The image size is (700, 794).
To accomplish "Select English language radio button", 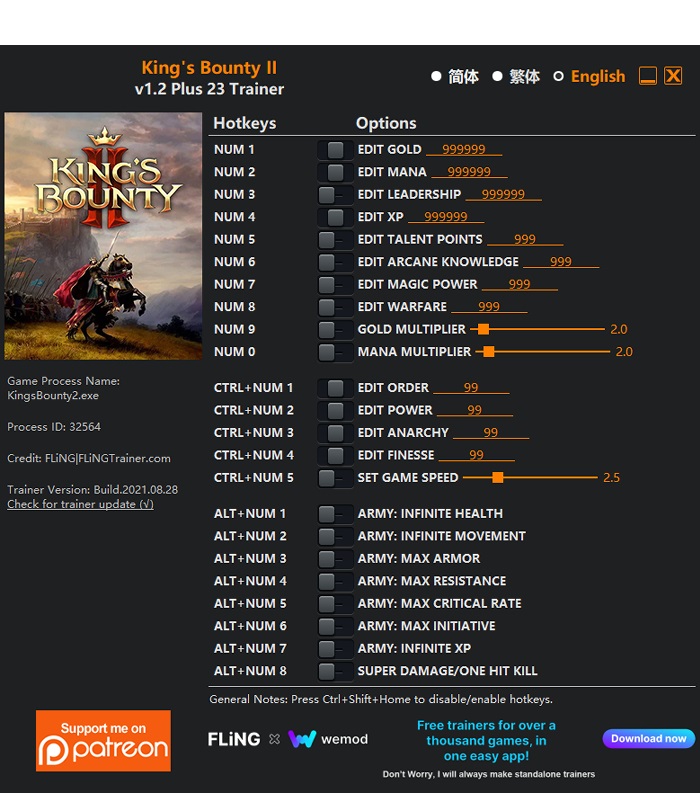I will click(x=559, y=76).
